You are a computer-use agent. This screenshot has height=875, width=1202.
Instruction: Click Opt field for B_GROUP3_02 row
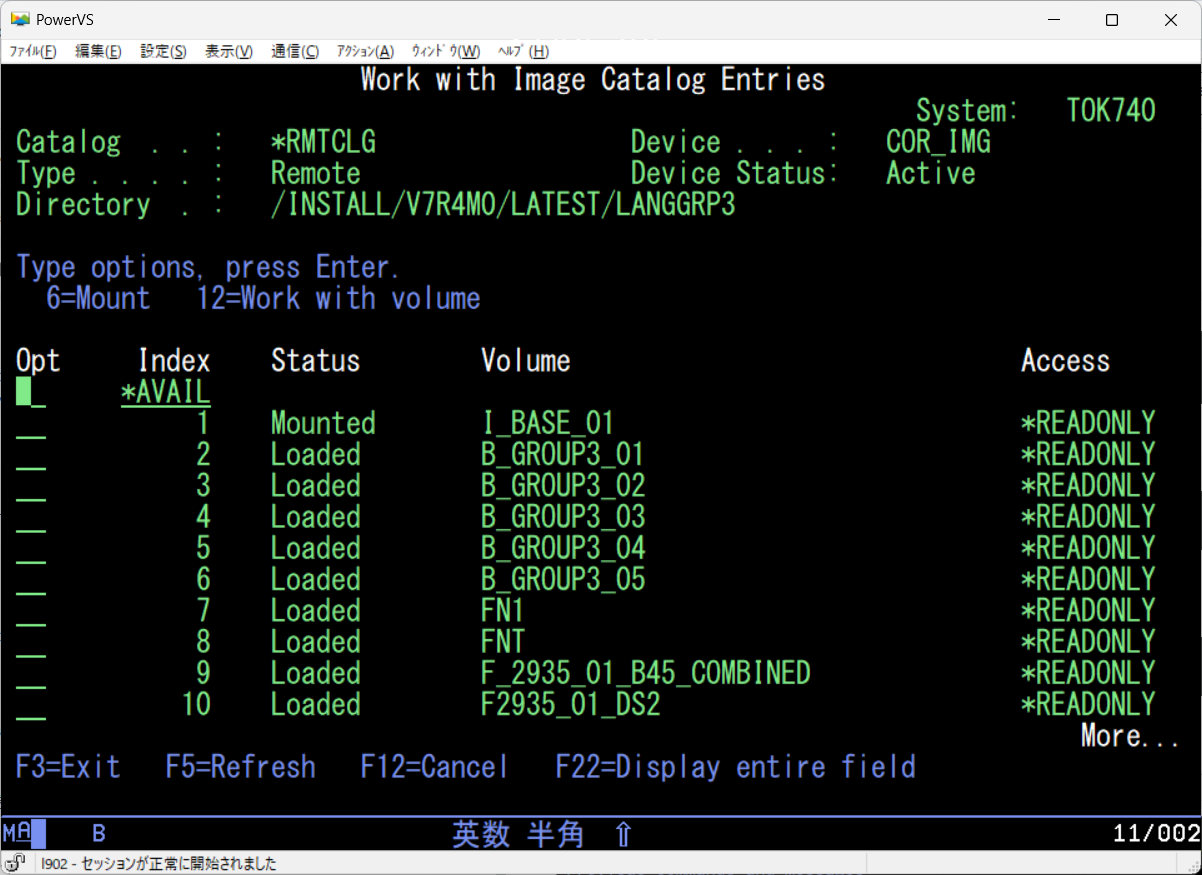(31, 486)
